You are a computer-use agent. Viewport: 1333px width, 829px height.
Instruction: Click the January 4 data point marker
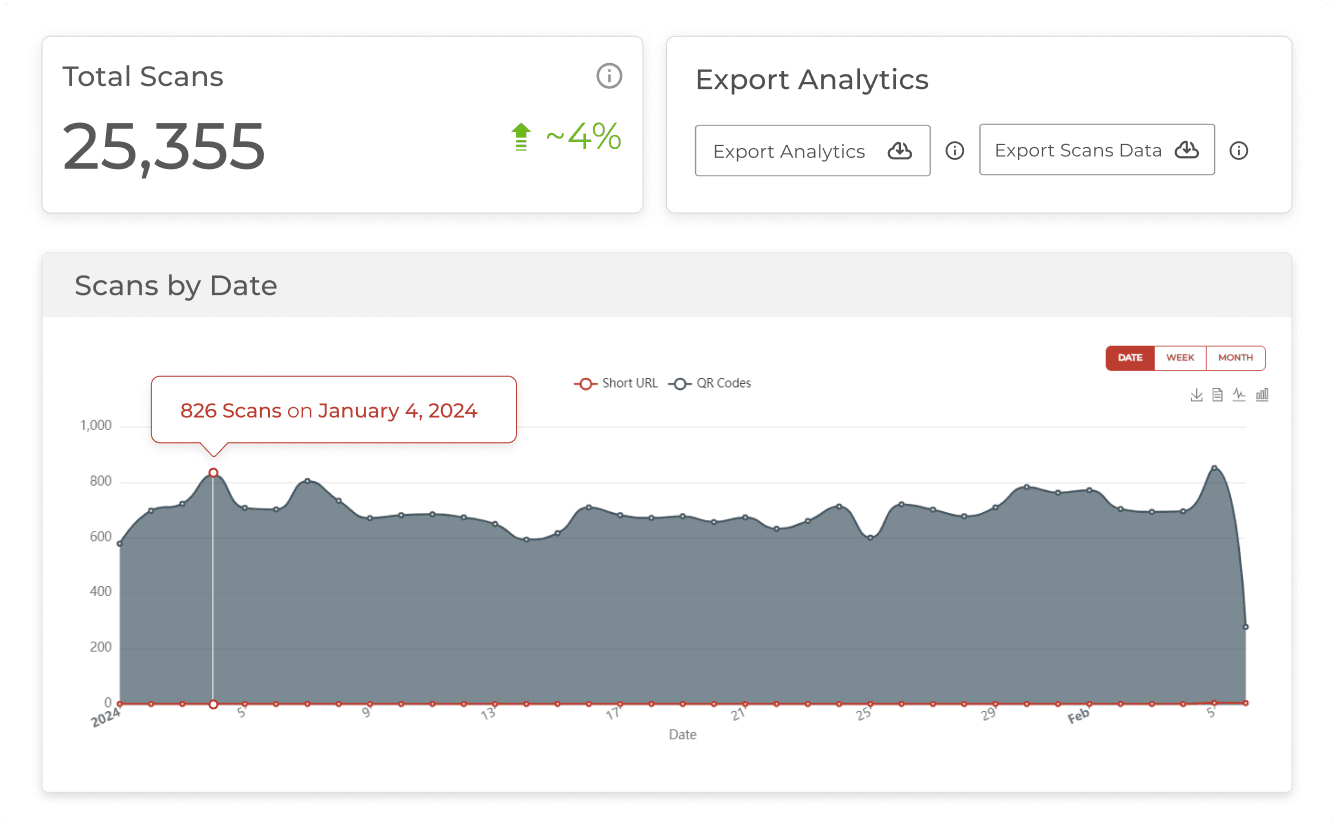213,473
